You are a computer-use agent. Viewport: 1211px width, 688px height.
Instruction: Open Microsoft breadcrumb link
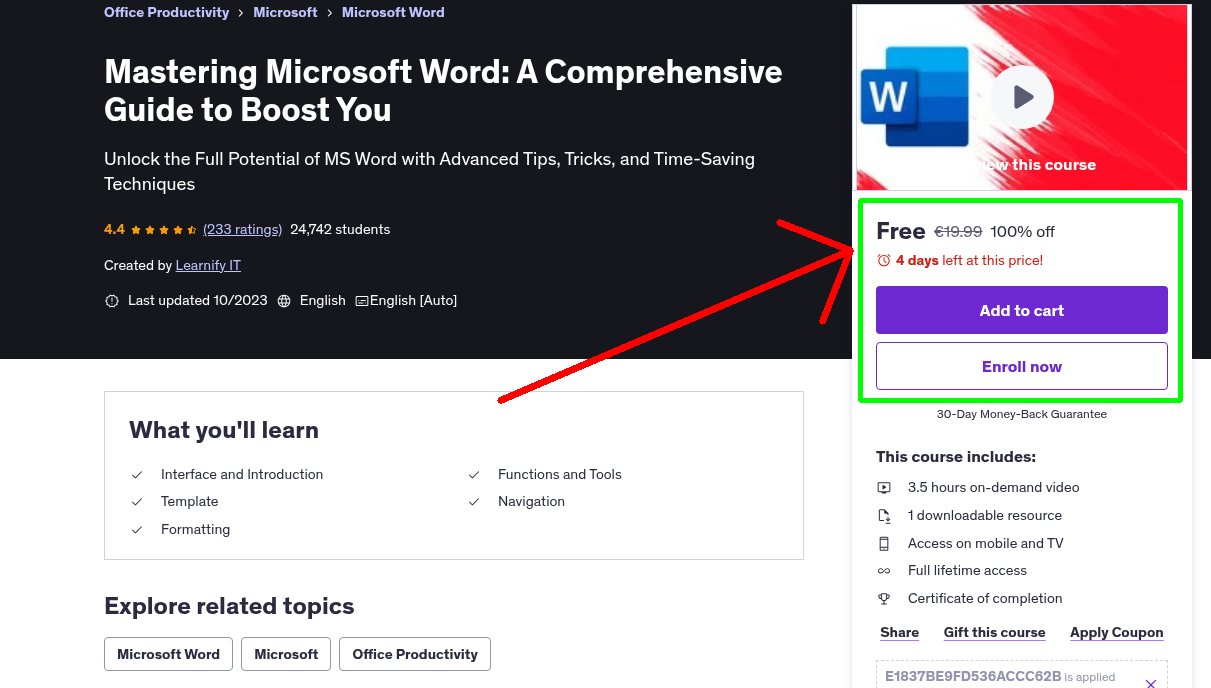285,13
